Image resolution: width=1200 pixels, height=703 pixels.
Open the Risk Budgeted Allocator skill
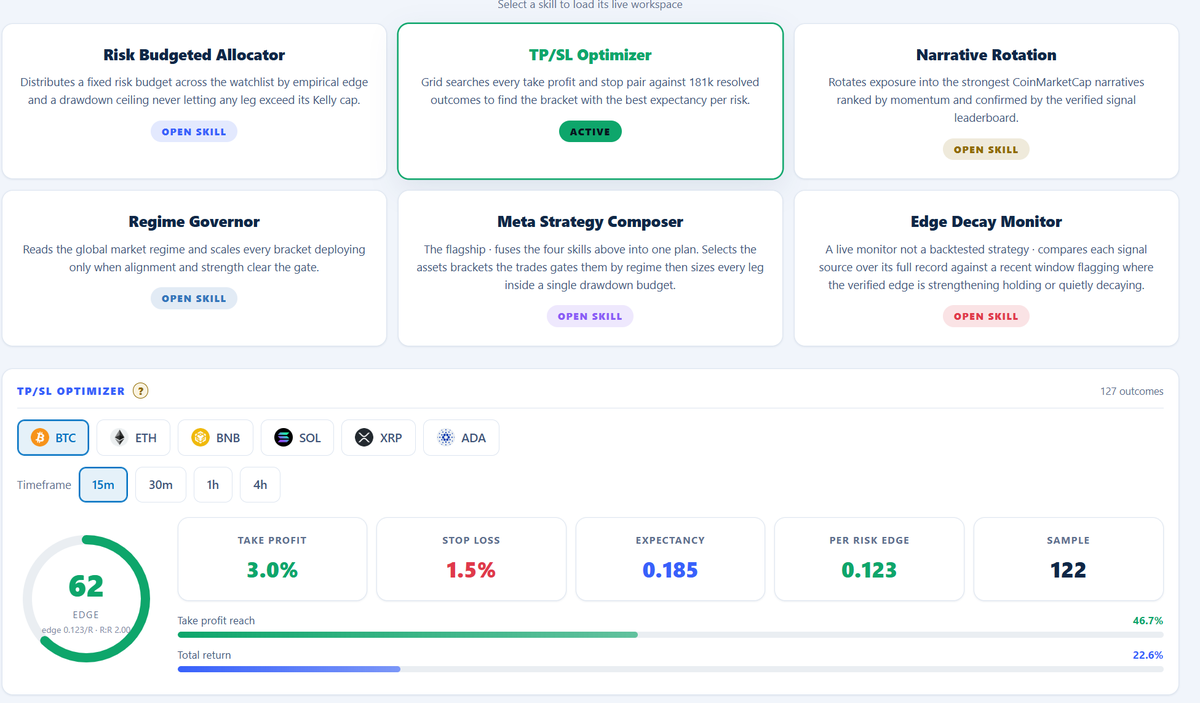[x=194, y=132]
